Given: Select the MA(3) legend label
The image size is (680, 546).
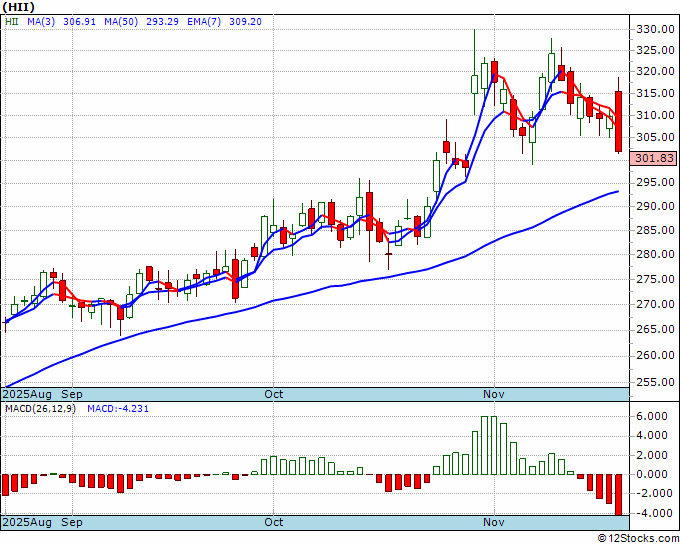Looking at the screenshot, I should (41, 22).
